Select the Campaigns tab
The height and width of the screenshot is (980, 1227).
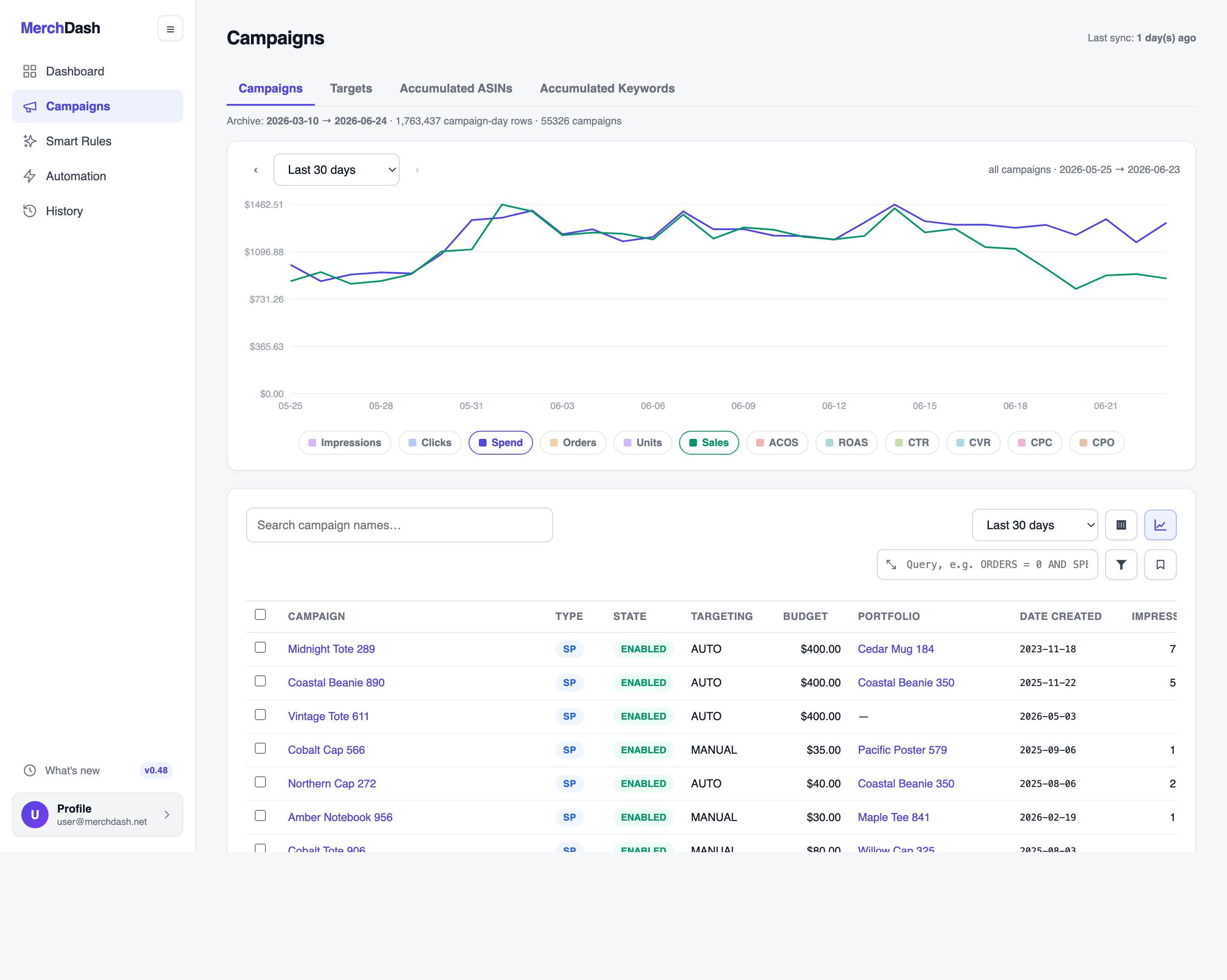click(x=271, y=88)
